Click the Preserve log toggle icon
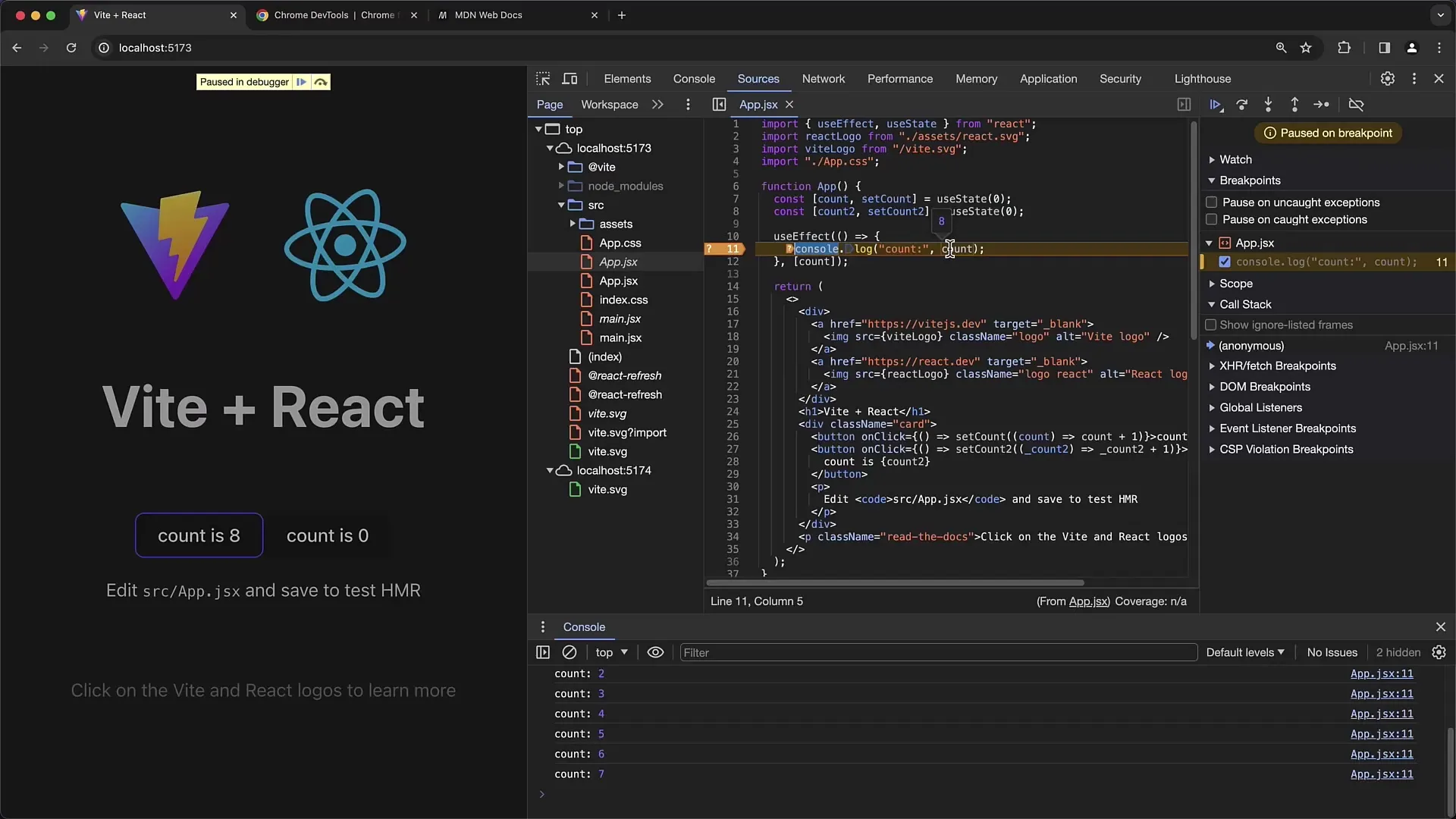Screen dimensions: 1456x819 pyautogui.click(x=656, y=652)
